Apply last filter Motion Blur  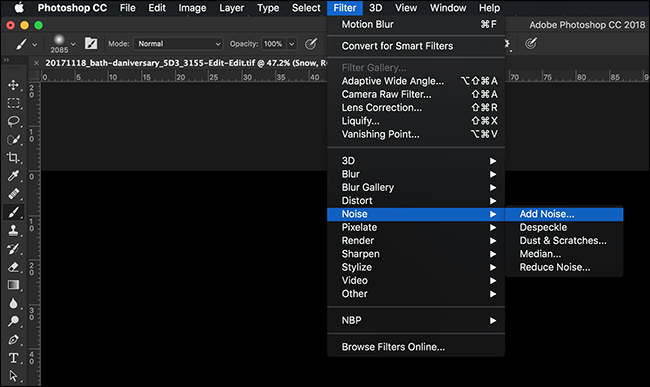coord(416,24)
